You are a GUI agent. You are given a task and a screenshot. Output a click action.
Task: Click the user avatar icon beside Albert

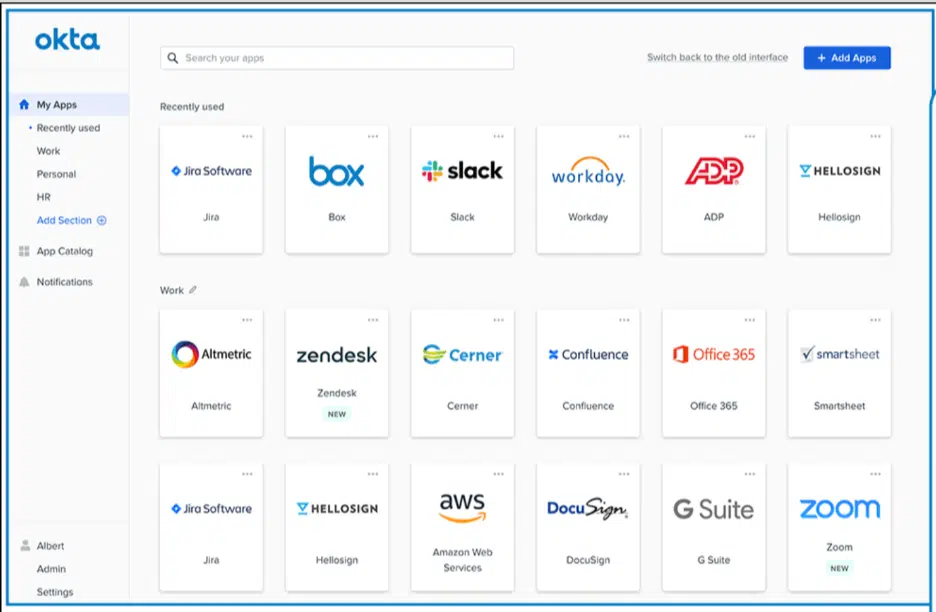[25, 546]
